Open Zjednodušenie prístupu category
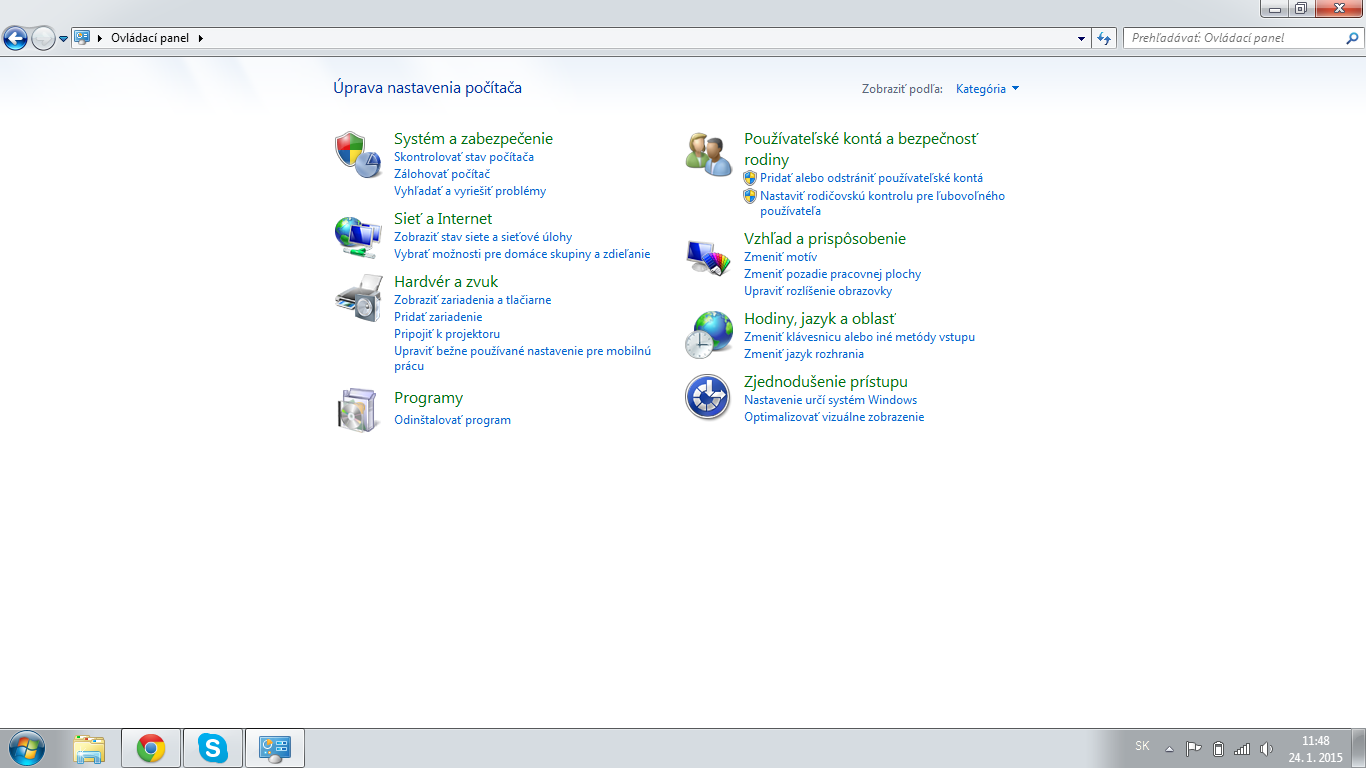The width and height of the screenshot is (1366, 768). click(x=826, y=381)
